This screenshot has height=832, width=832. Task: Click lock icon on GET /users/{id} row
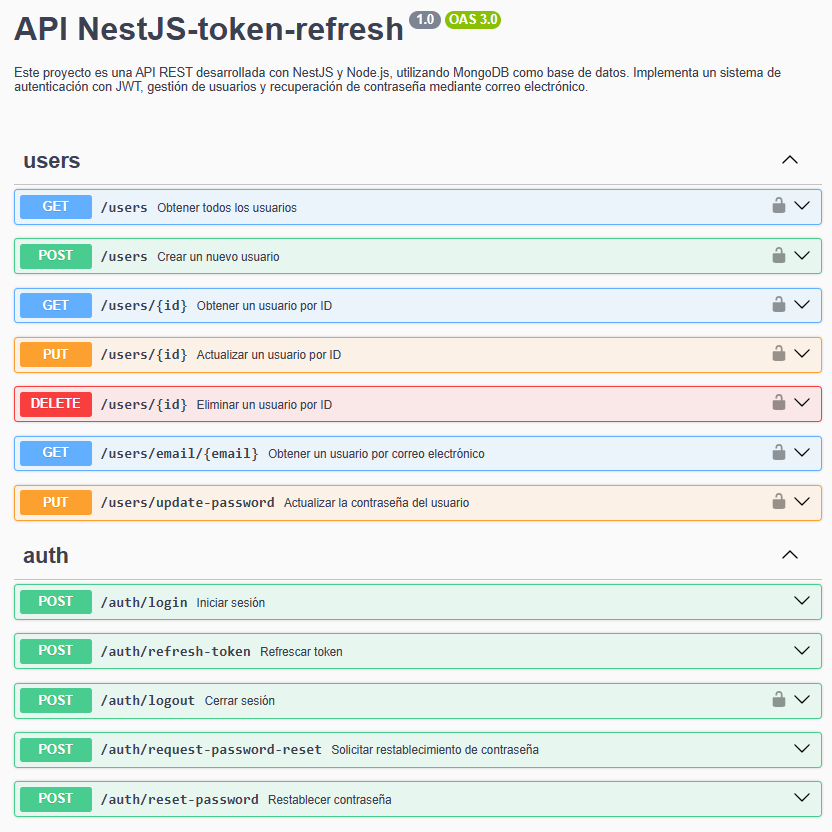pyautogui.click(x=778, y=305)
